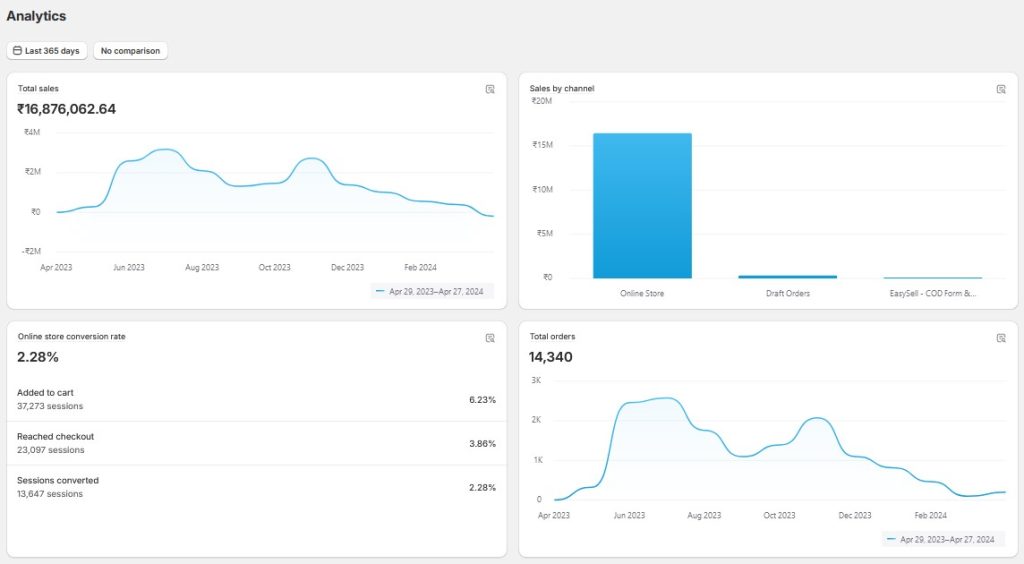Image resolution: width=1024 pixels, height=564 pixels.
Task: Click the ₹16,876,062.64 total sales amount
Action: click(x=67, y=109)
